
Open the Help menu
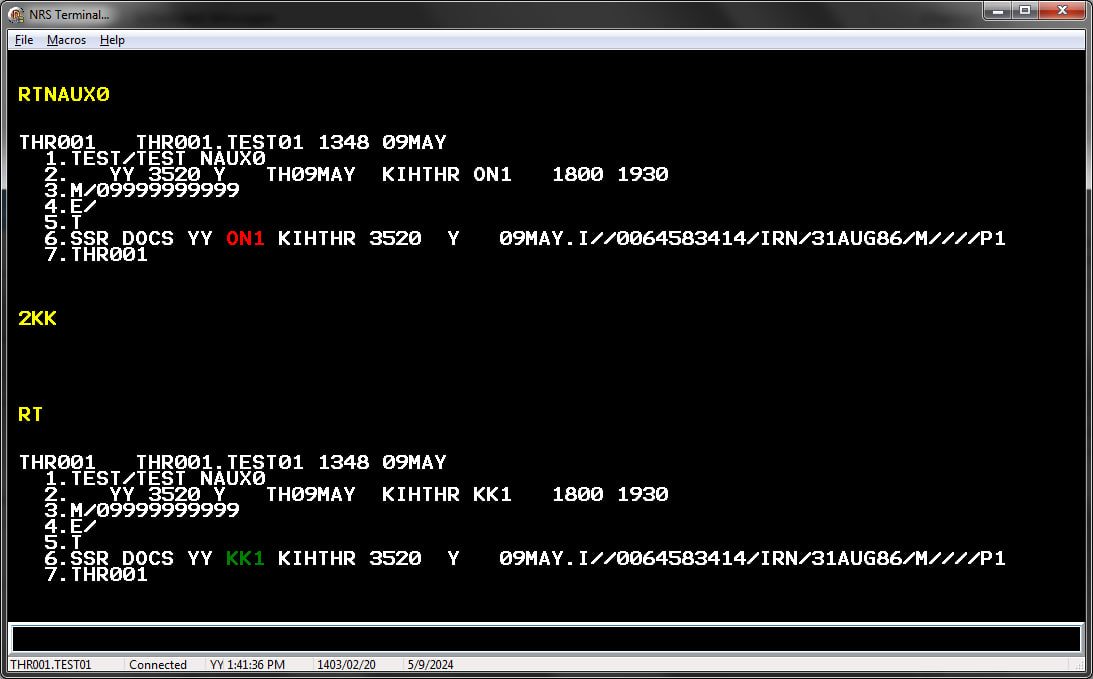(112, 40)
